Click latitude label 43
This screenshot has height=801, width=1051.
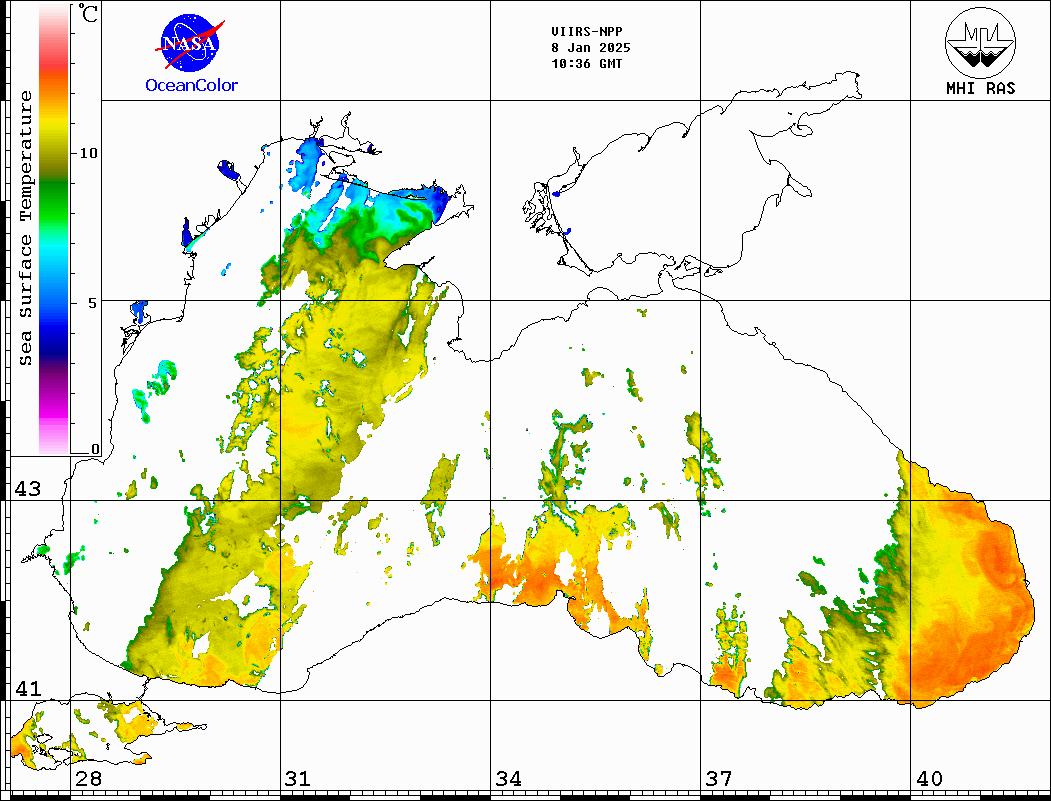click(x=27, y=489)
